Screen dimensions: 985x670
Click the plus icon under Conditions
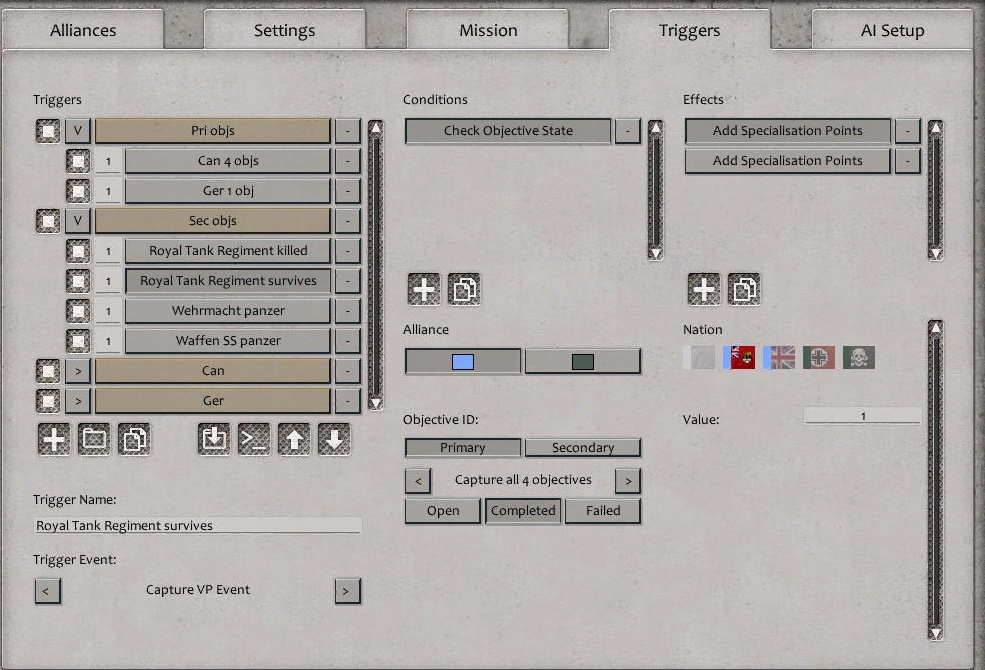pyautogui.click(x=423, y=288)
